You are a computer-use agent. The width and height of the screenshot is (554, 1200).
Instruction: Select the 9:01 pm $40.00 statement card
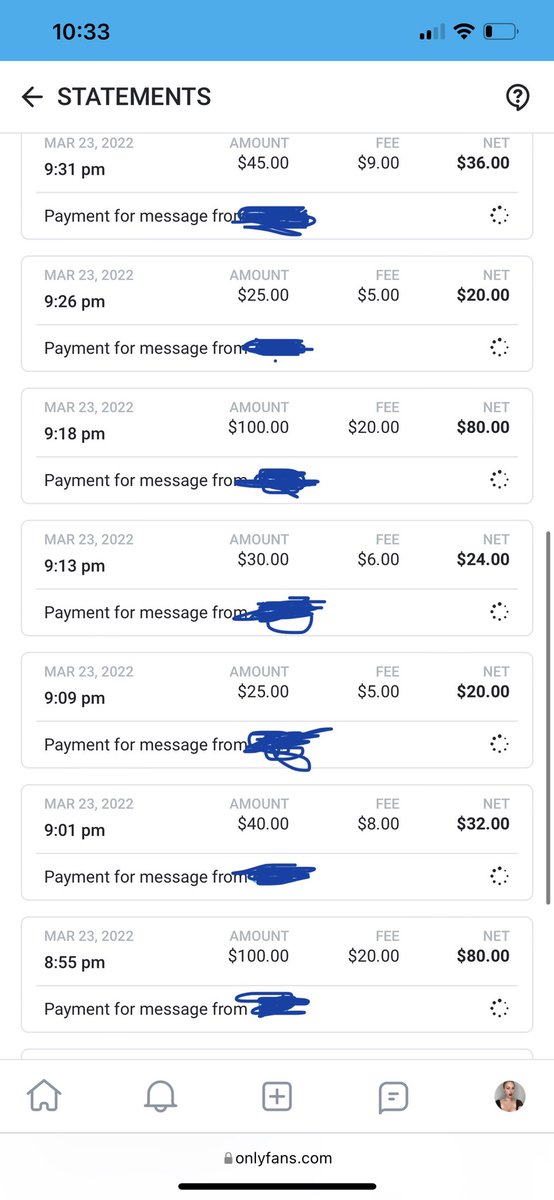[x=277, y=843]
